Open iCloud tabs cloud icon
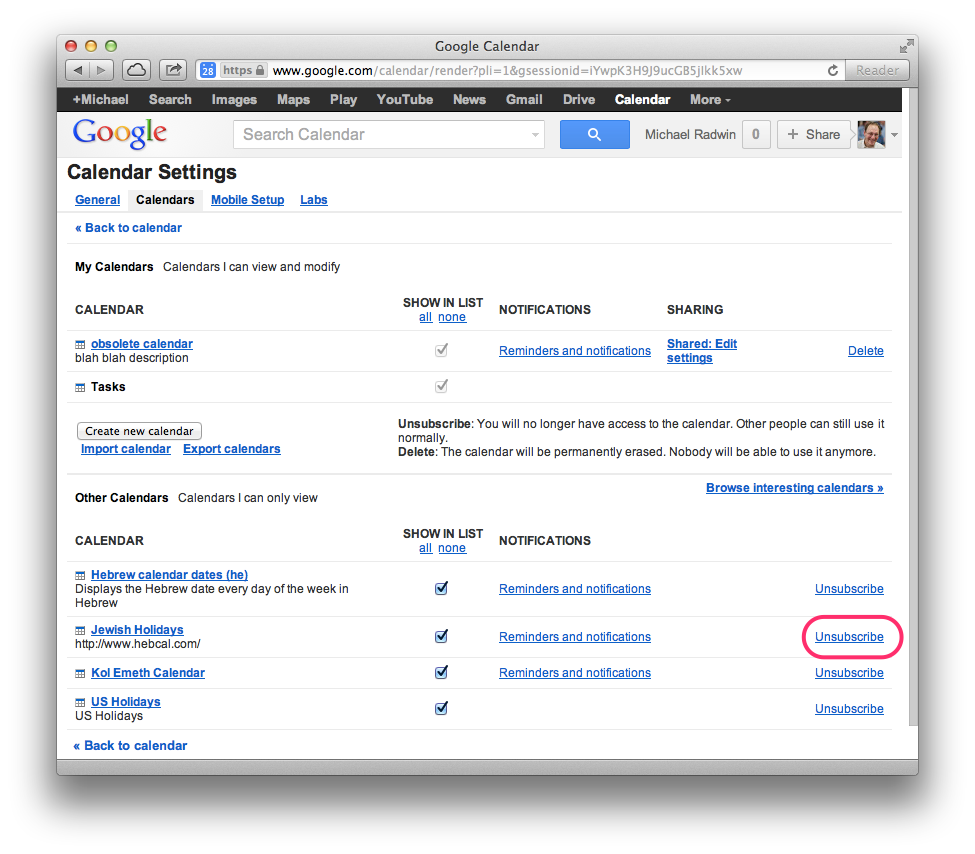Viewport: 975px width, 854px height. pos(136,70)
